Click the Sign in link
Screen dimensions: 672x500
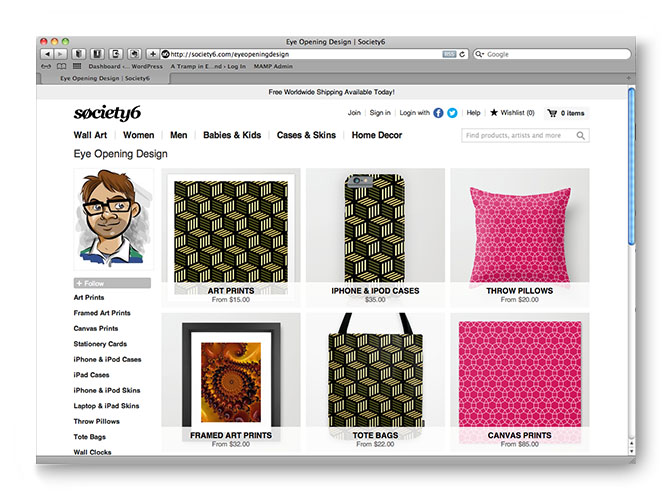coord(380,113)
